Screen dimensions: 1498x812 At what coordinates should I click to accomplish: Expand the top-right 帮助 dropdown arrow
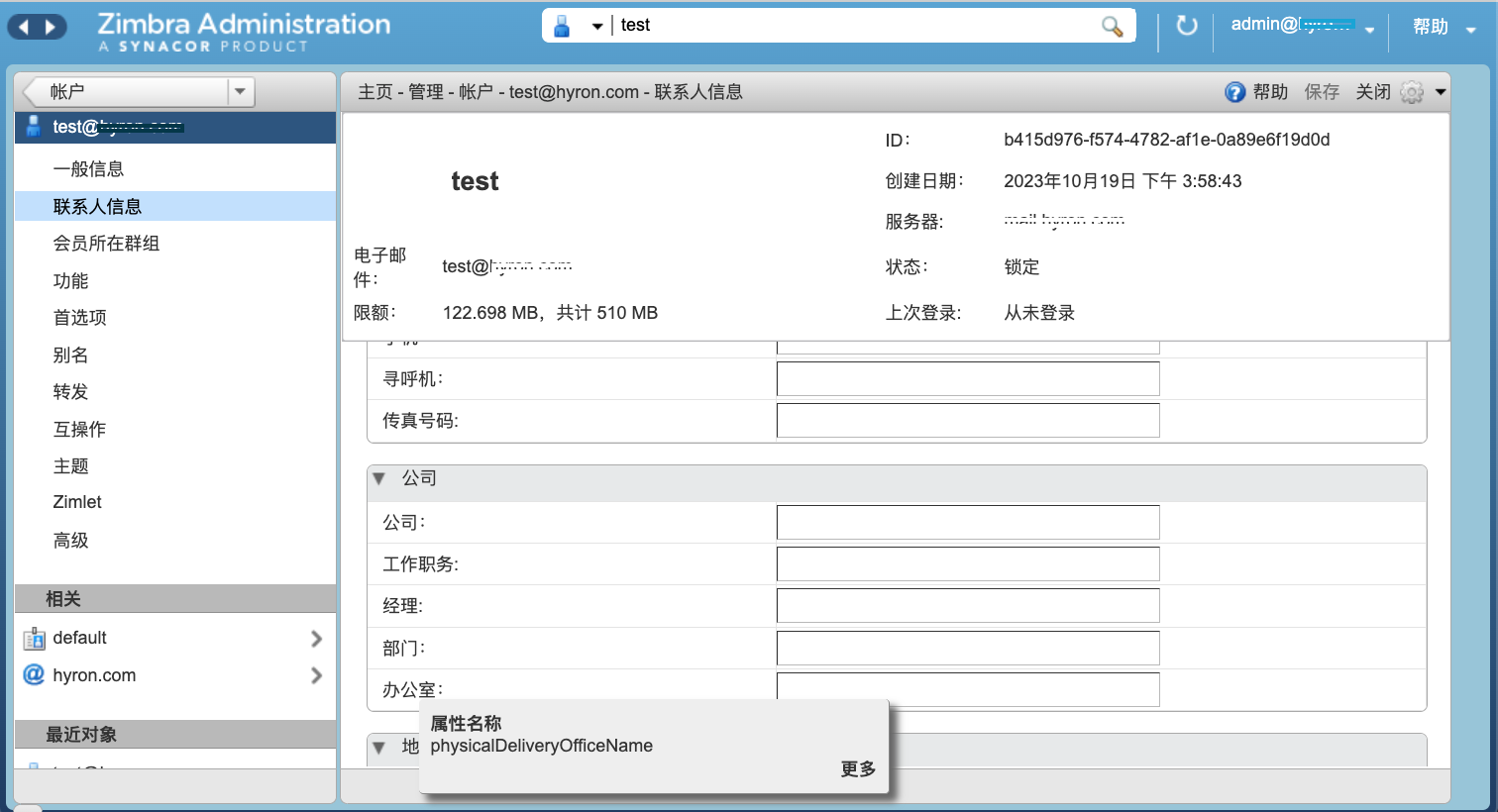pos(1470,30)
